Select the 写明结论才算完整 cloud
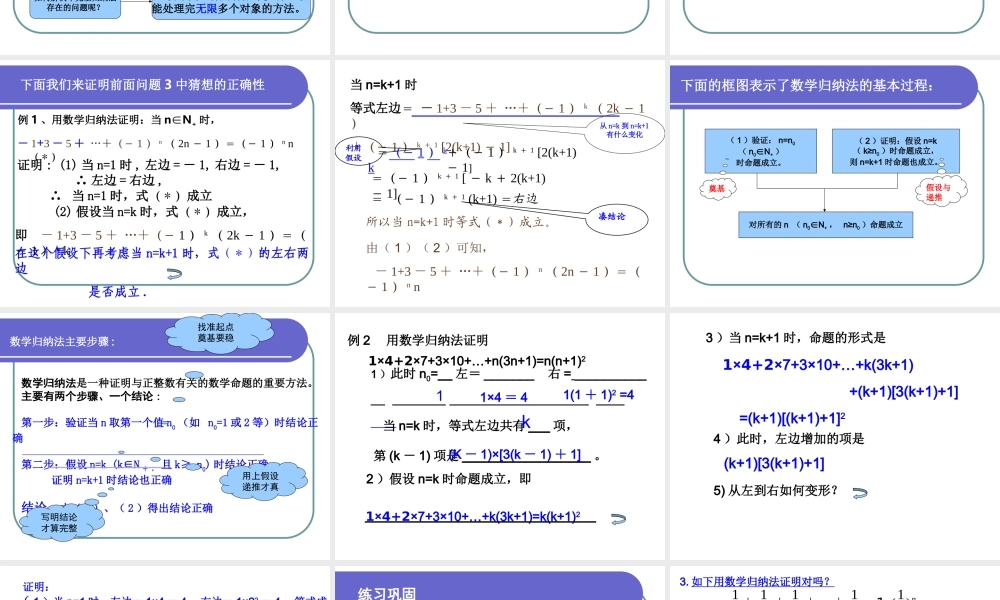1000x600 pixels. [60, 523]
